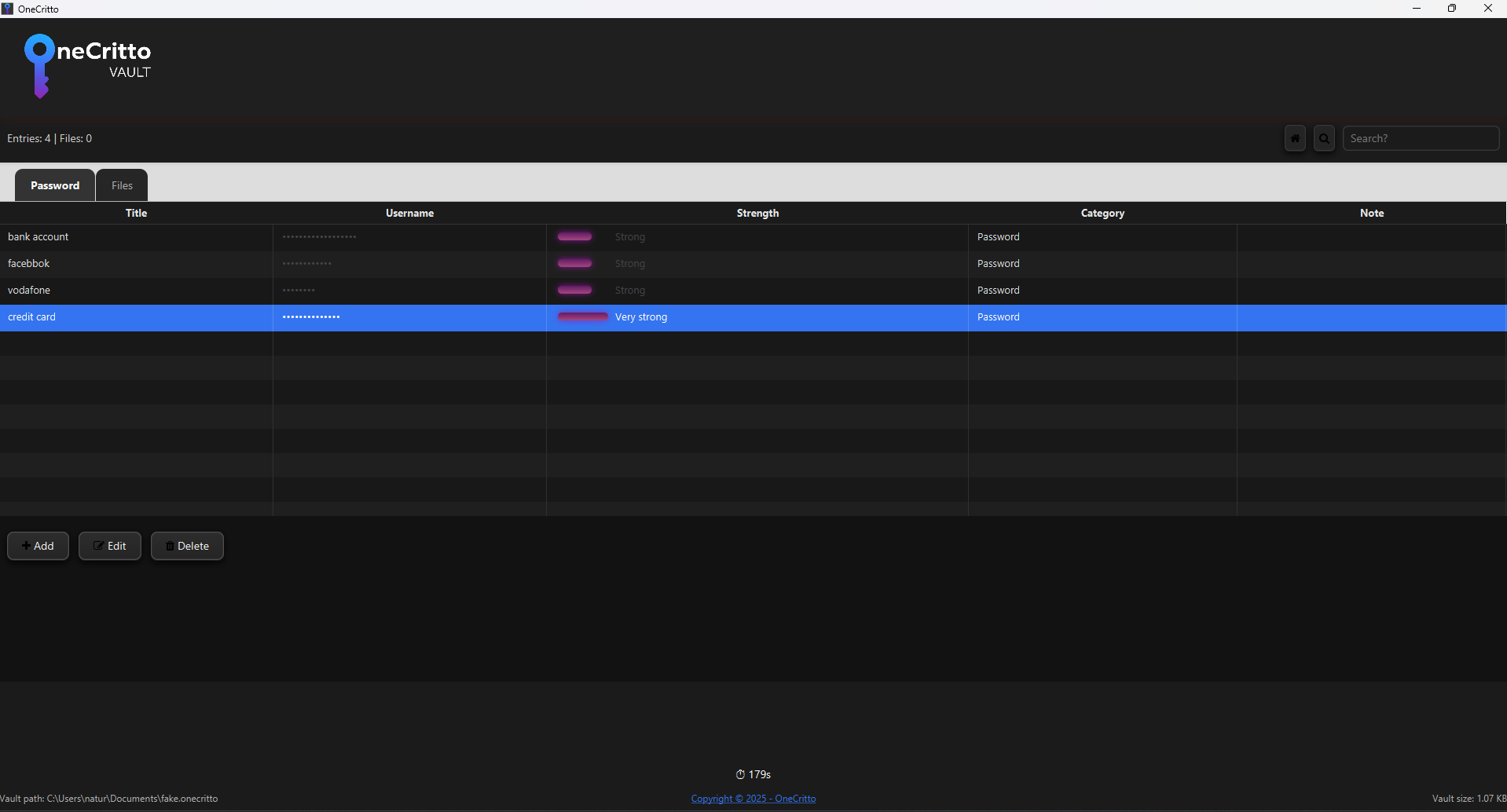Click the credit card strength bar
The height and width of the screenshot is (812, 1507).
click(581, 316)
